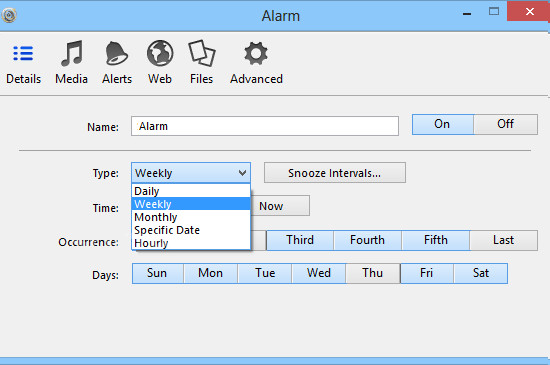Toggle the Thu day button
The width and height of the screenshot is (550, 365).
tap(373, 273)
